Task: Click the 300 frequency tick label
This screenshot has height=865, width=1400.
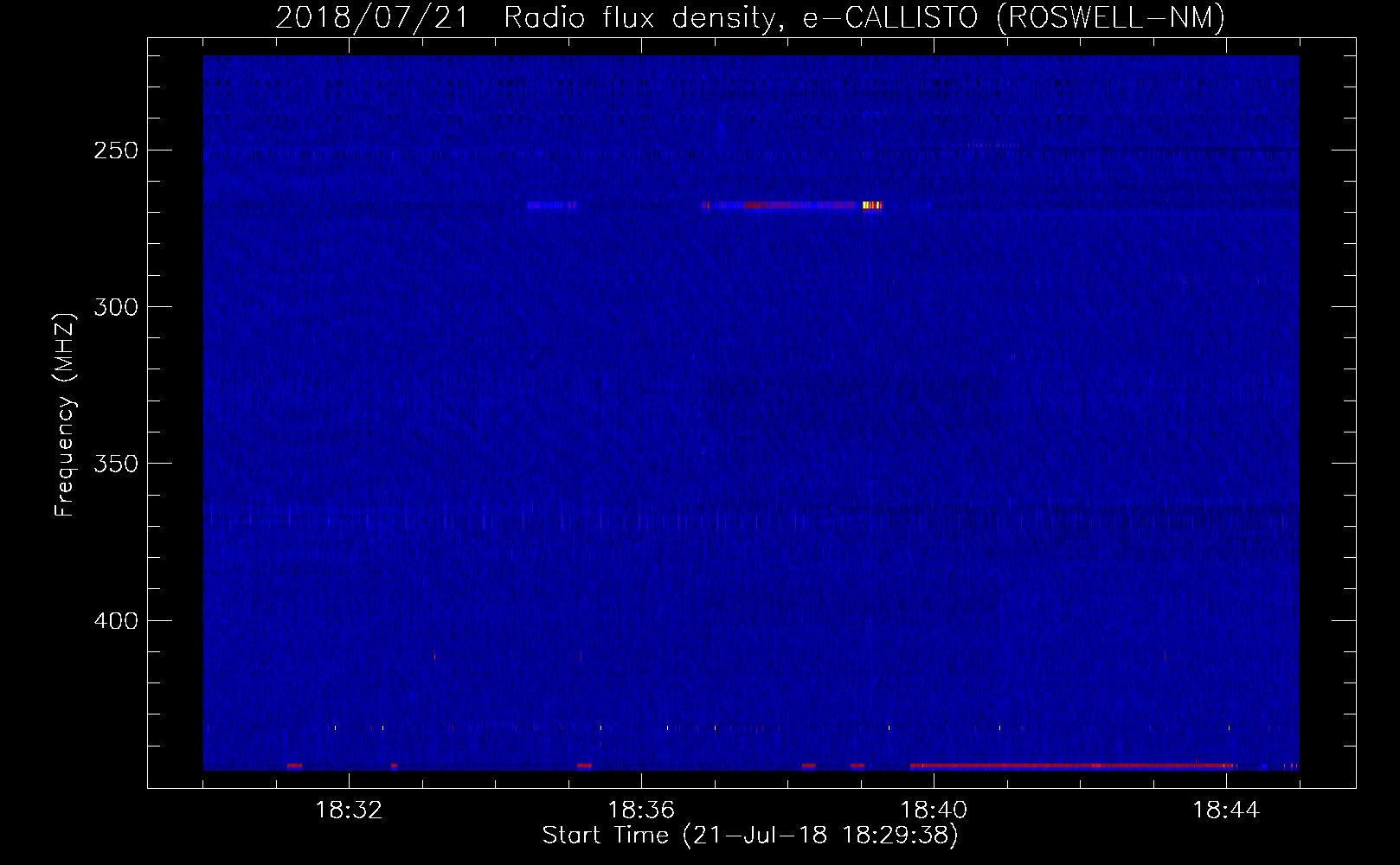Action: click(x=116, y=307)
